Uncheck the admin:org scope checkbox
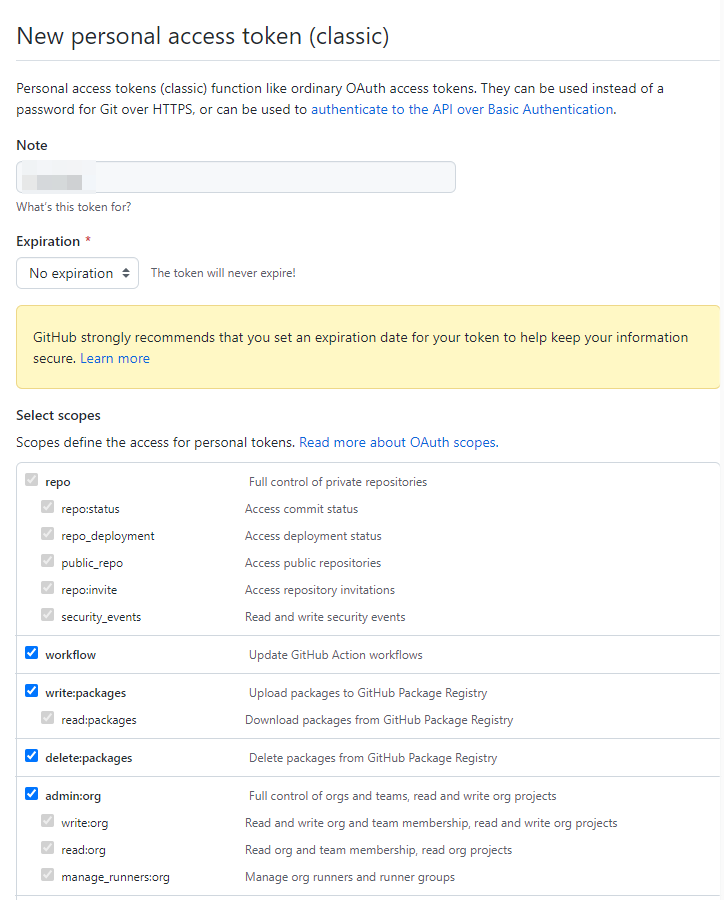This screenshot has height=900, width=724. [32, 794]
